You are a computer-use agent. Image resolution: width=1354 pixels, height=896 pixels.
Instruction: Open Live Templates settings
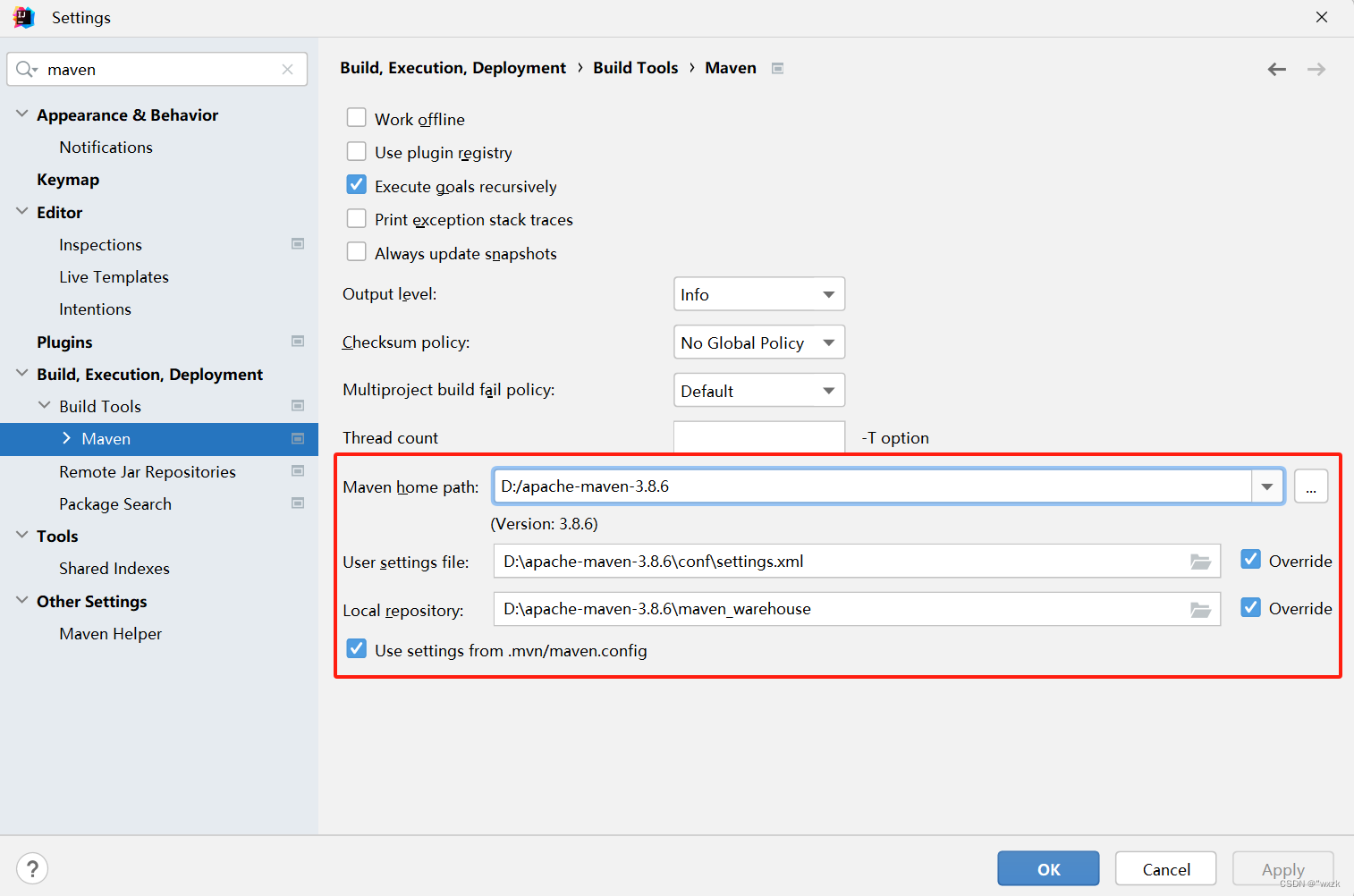click(x=114, y=277)
